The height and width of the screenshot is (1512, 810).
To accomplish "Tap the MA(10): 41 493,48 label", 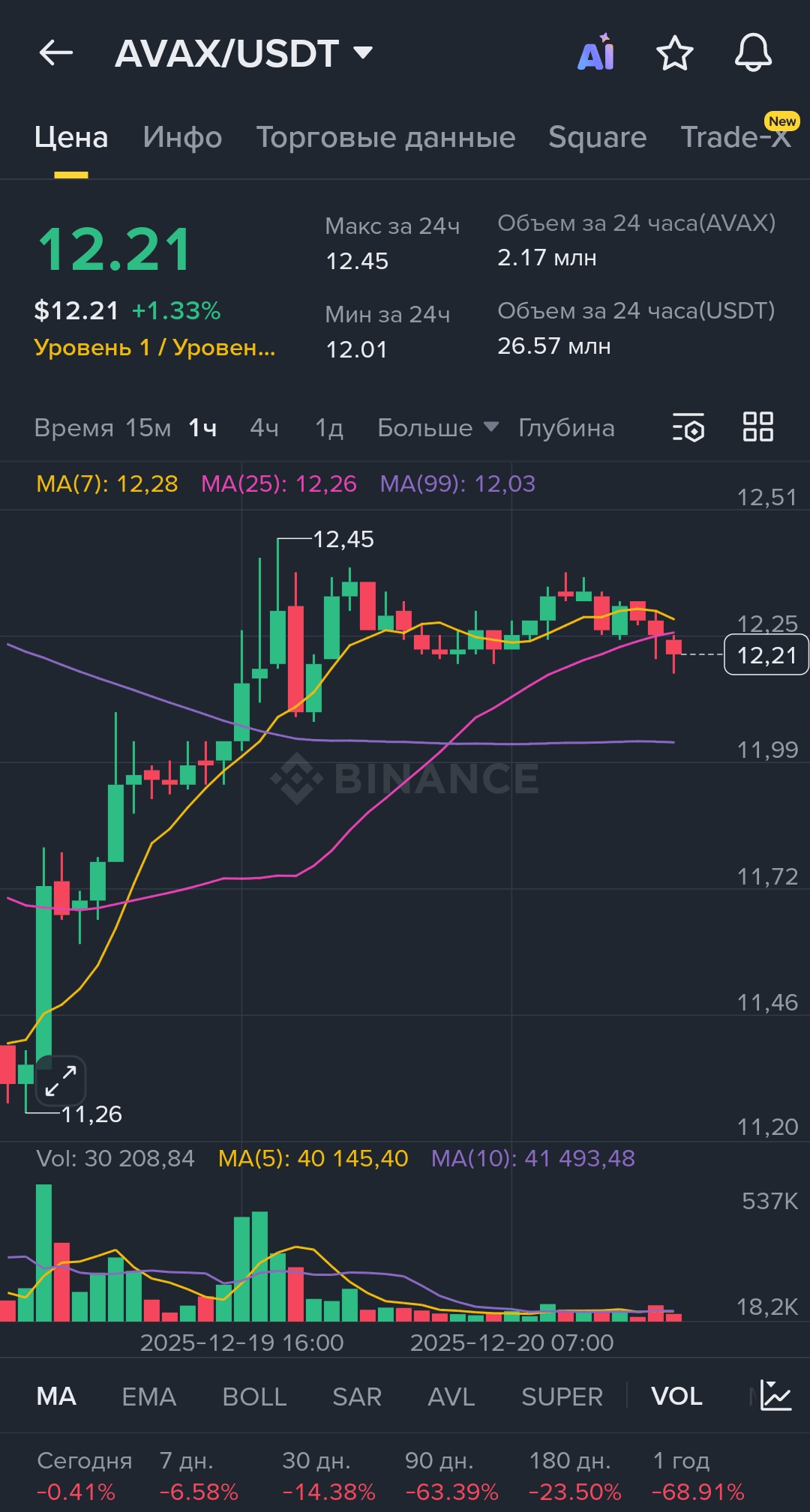I will pyautogui.click(x=532, y=1158).
